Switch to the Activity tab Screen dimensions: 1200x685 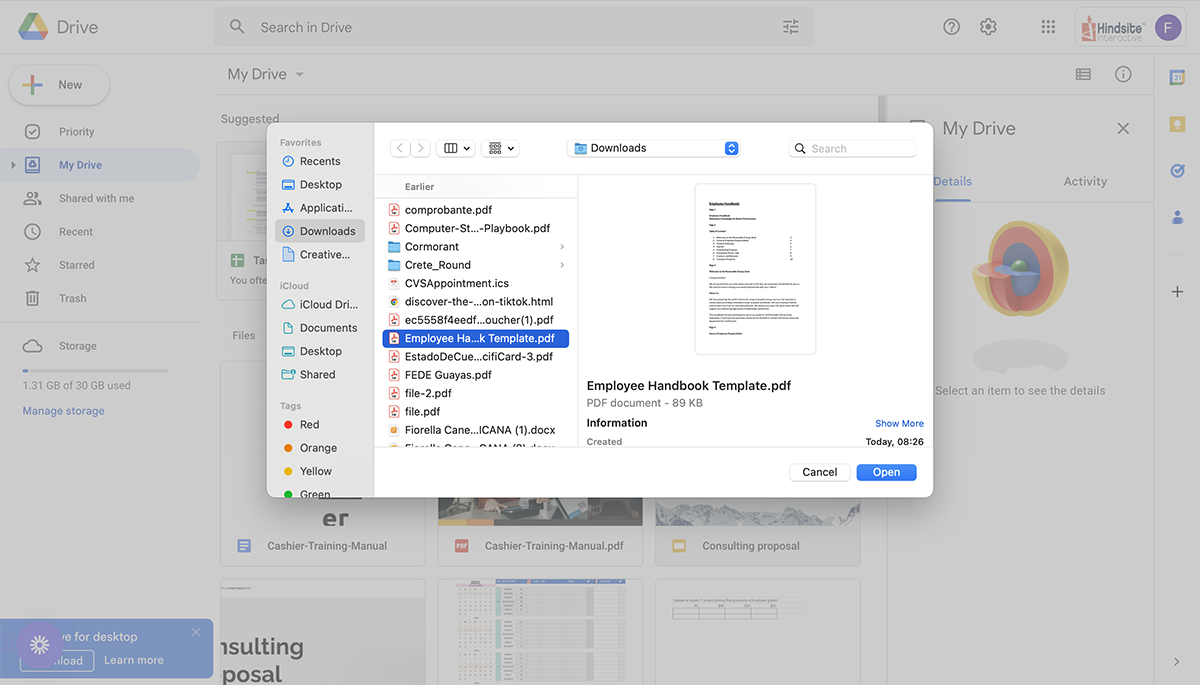coord(1085,182)
